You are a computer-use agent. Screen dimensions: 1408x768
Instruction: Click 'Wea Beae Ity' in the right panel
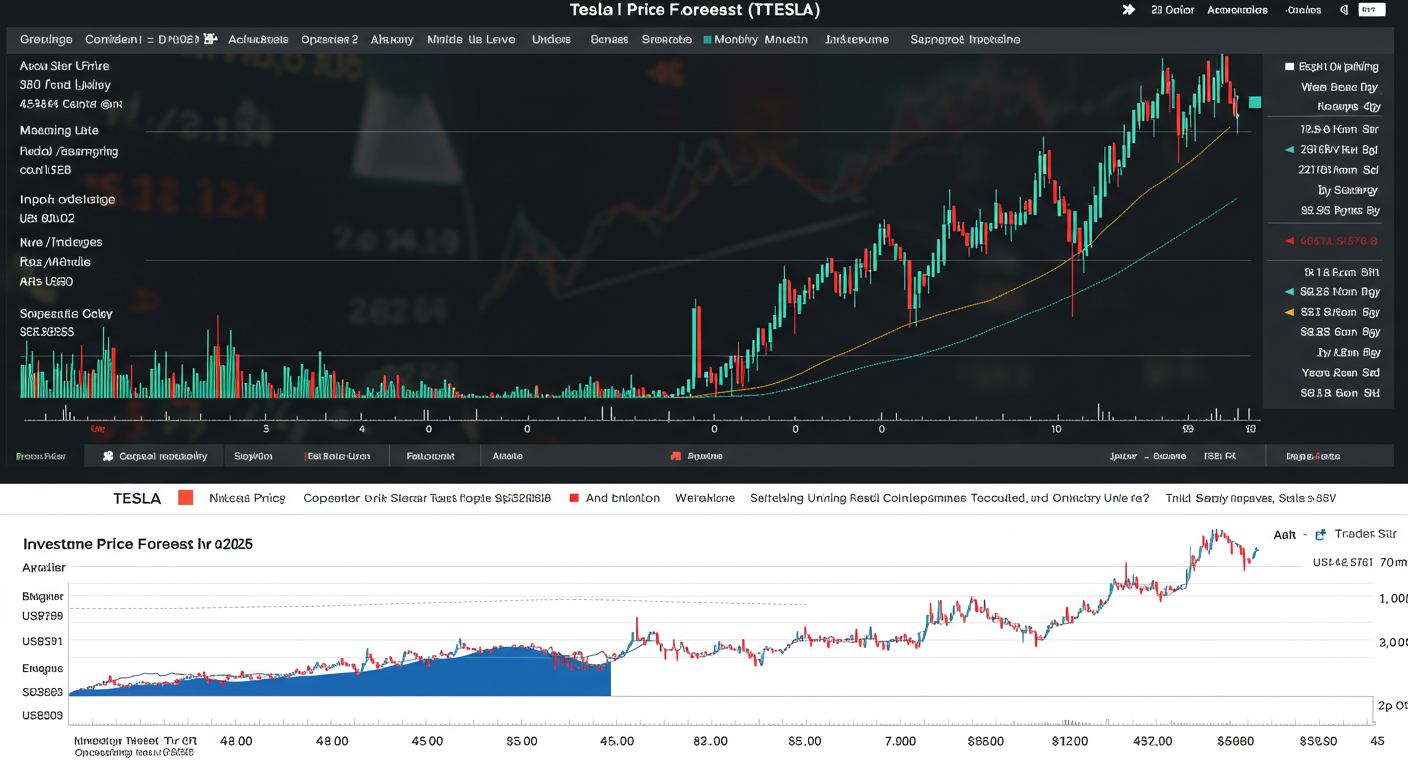point(1340,87)
